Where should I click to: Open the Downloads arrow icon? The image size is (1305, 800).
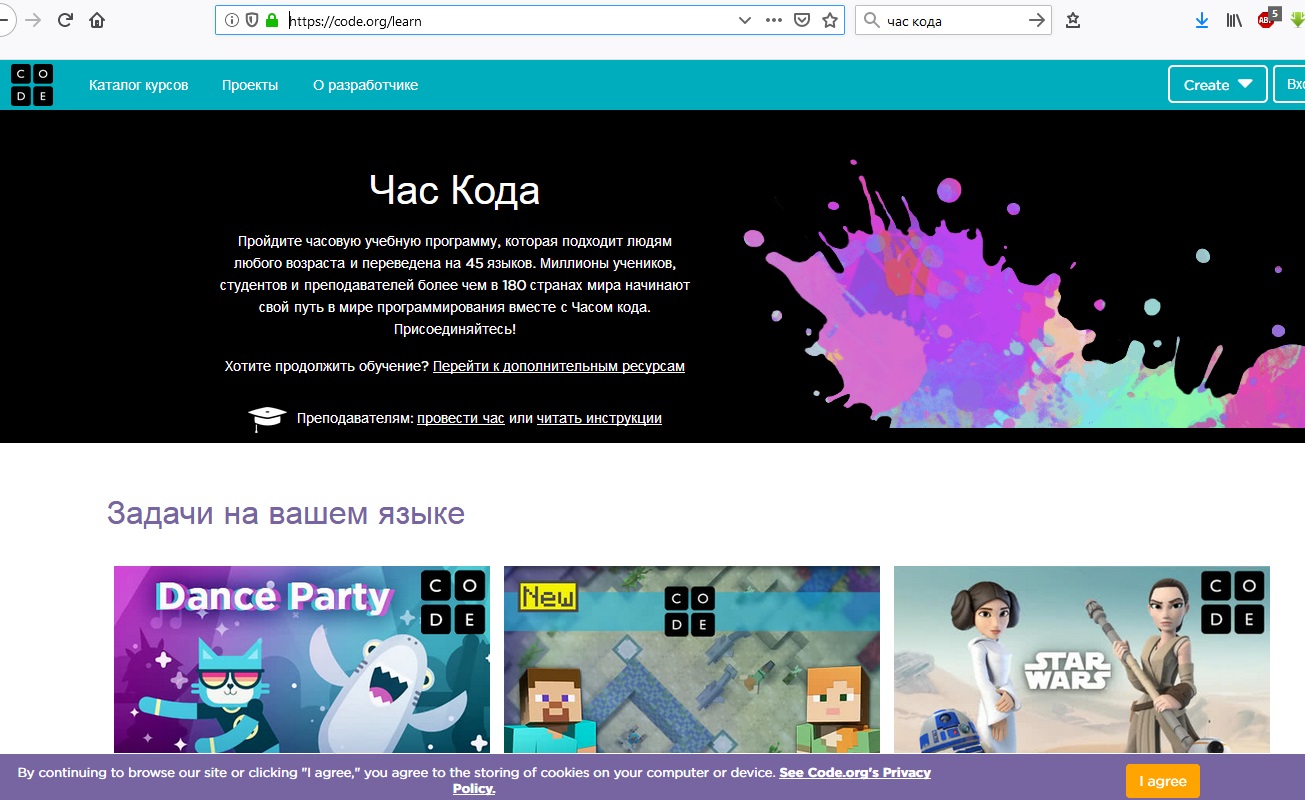(1202, 20)
